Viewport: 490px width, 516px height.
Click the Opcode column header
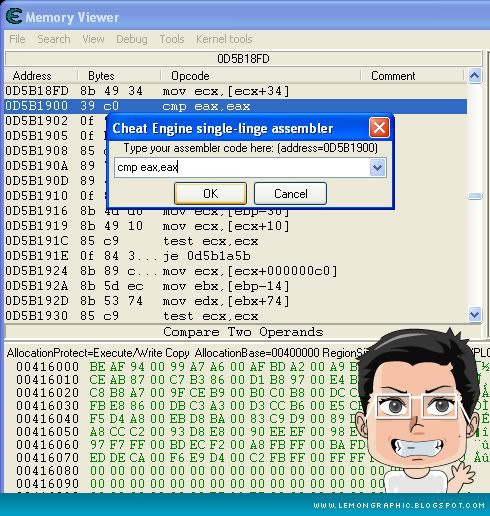tap(190, 76)
